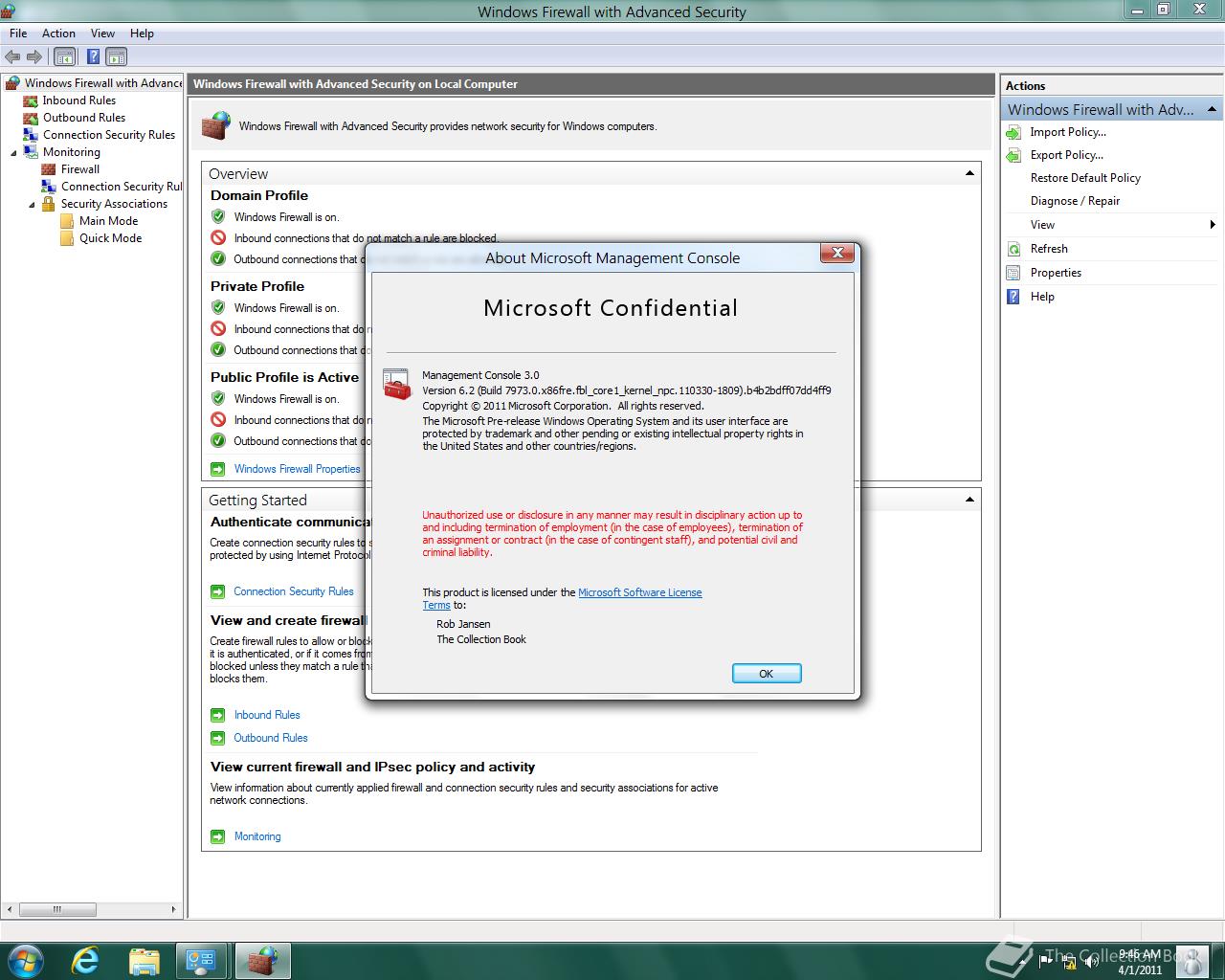Collapse the Getting Started section arrow
The width and height of the screenshot is (1225, 980).
[969, 500]
